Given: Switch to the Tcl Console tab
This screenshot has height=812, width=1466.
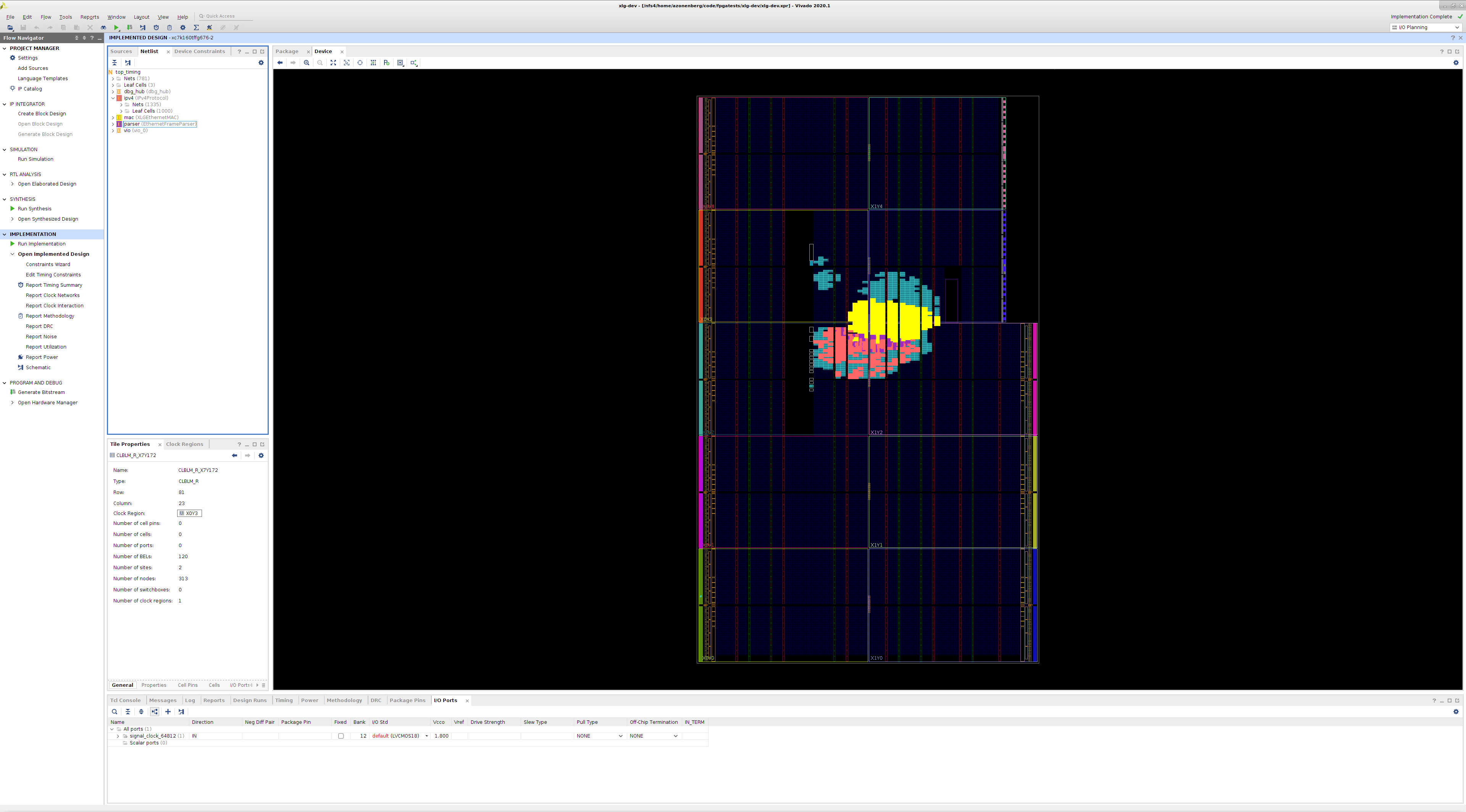Looking at the screenshot, I should pyautogui.click(x=125, y=701).
